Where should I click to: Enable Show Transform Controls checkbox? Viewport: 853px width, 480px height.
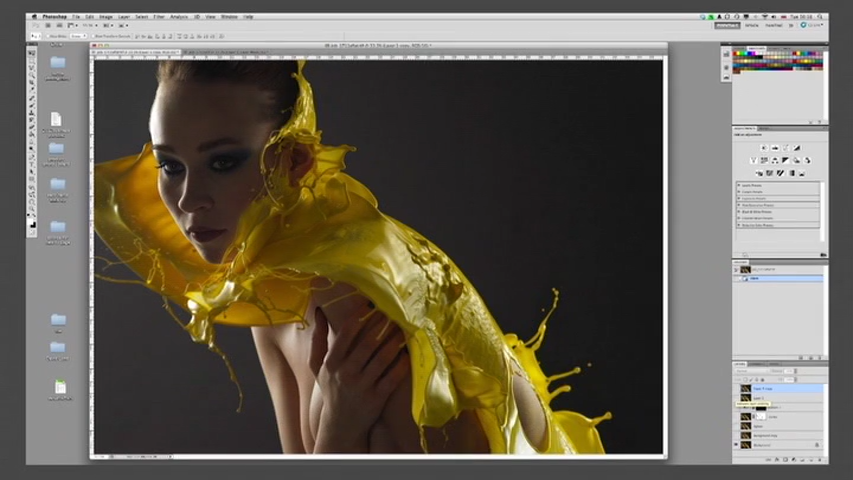coord(93,36)
